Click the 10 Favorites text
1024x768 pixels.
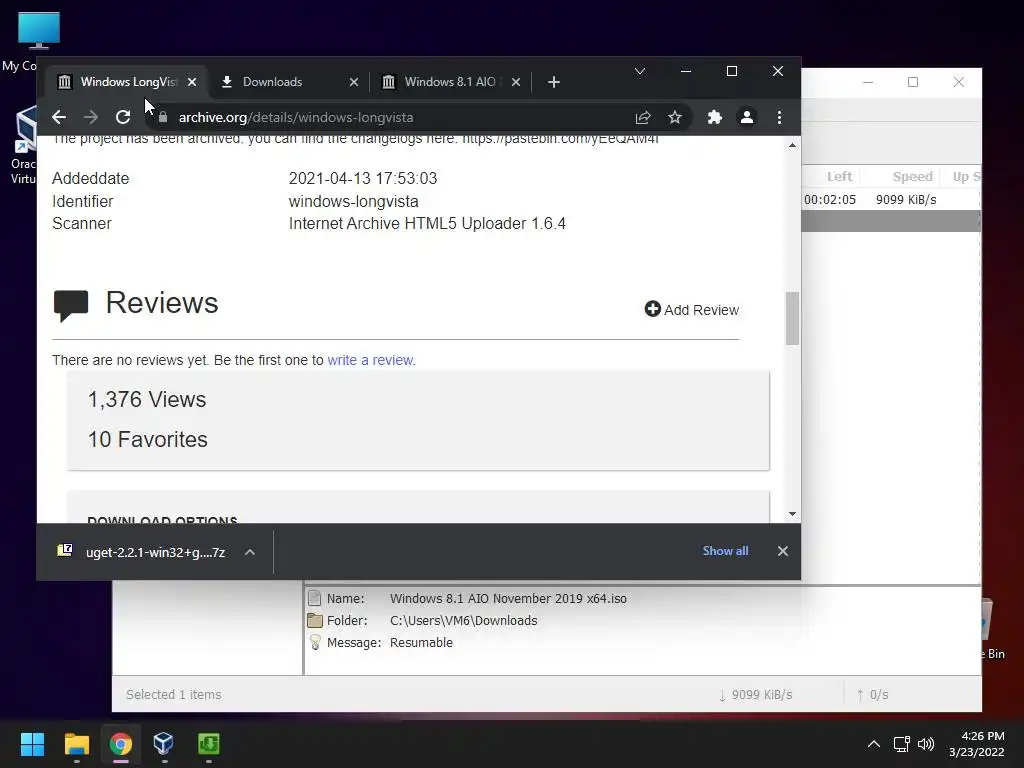[x=148, y=440]
